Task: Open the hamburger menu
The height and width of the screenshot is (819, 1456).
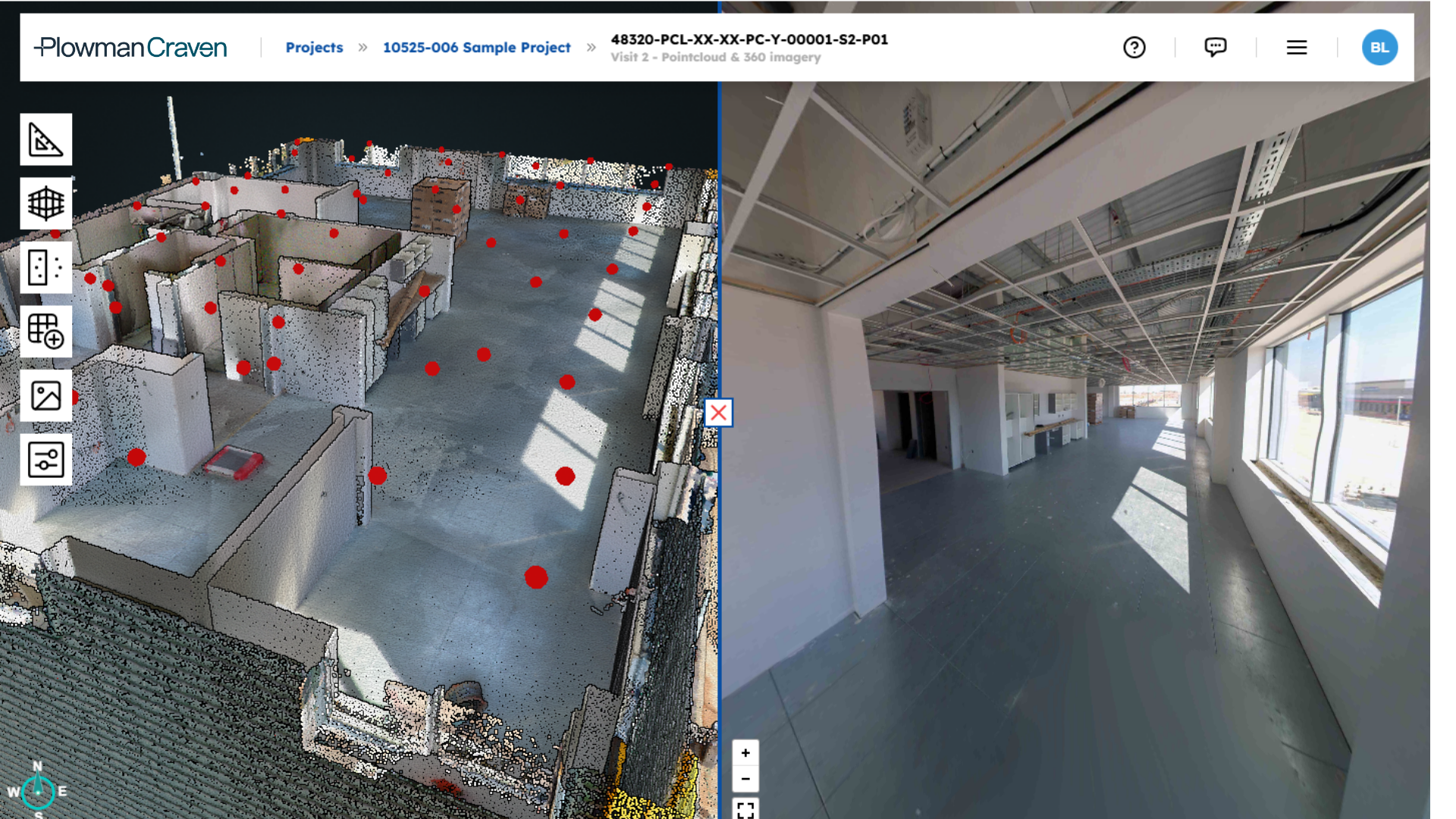Action: point(1296,48)
